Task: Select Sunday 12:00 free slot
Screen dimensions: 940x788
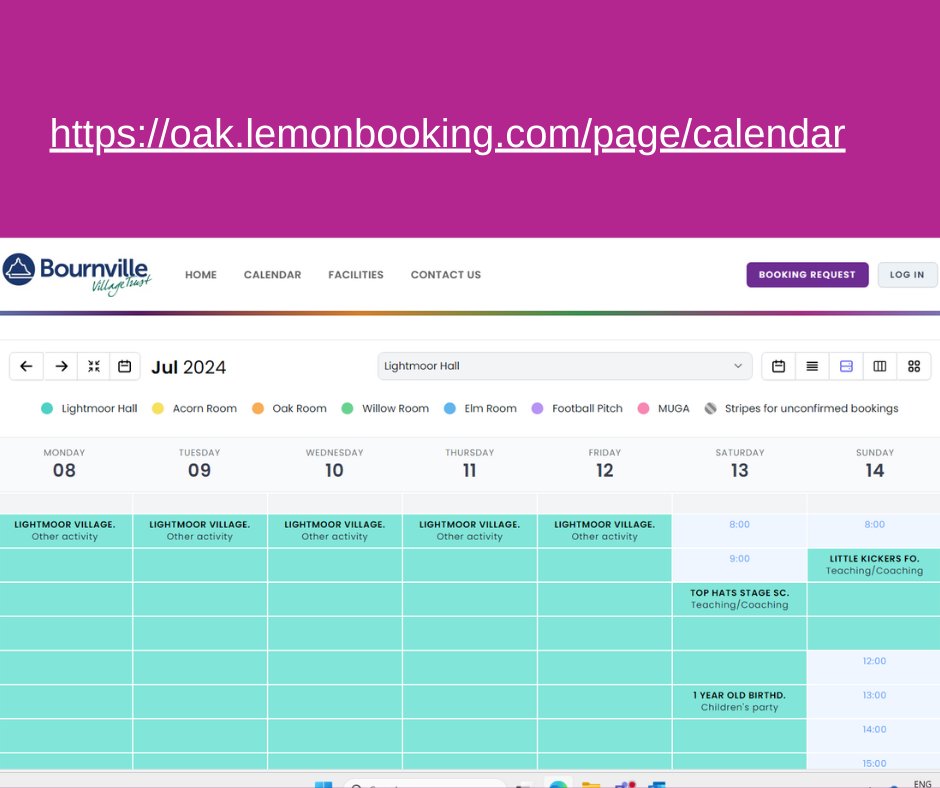Action: [875, 667]
